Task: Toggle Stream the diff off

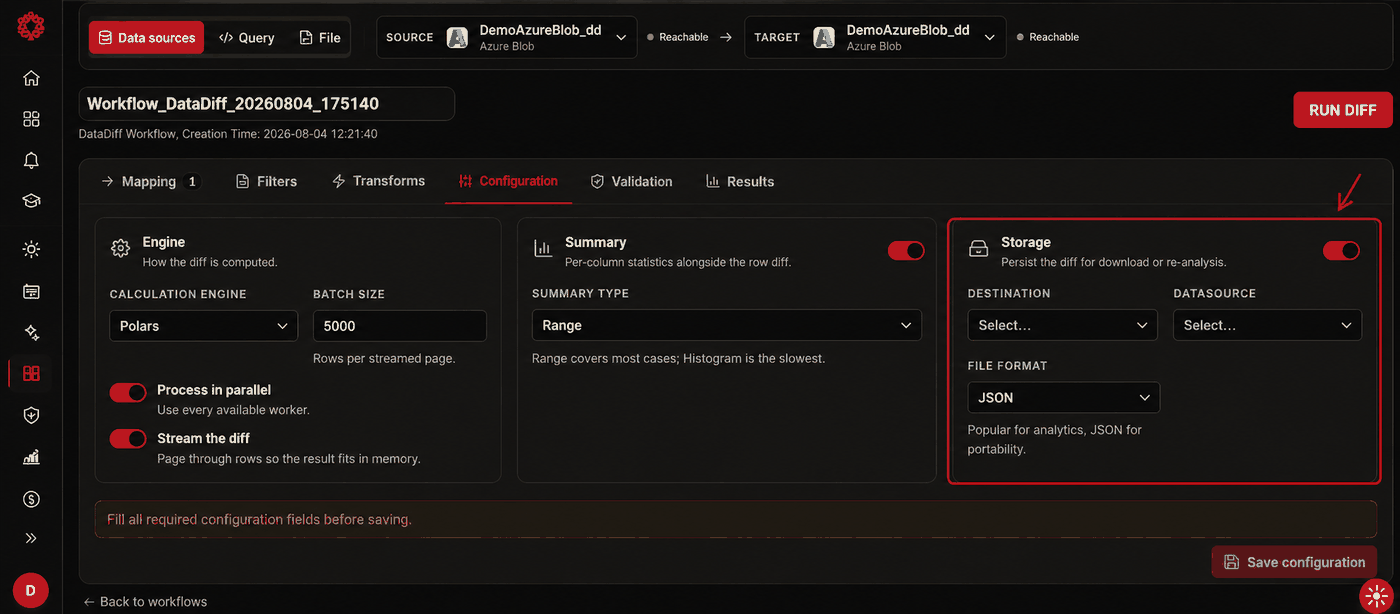Action: pos(128,439)
